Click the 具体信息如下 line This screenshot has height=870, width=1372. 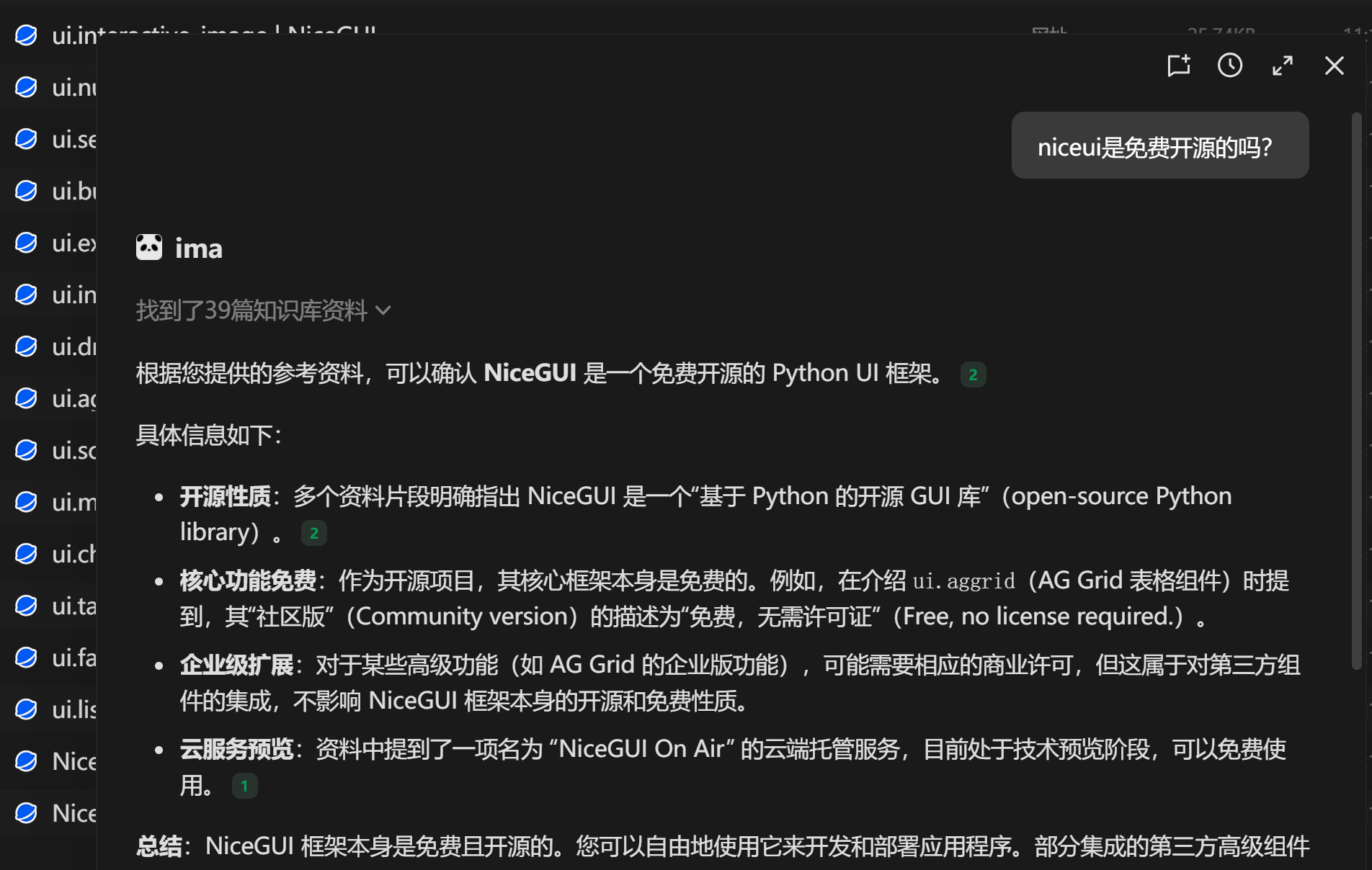[x=209, y=435]
